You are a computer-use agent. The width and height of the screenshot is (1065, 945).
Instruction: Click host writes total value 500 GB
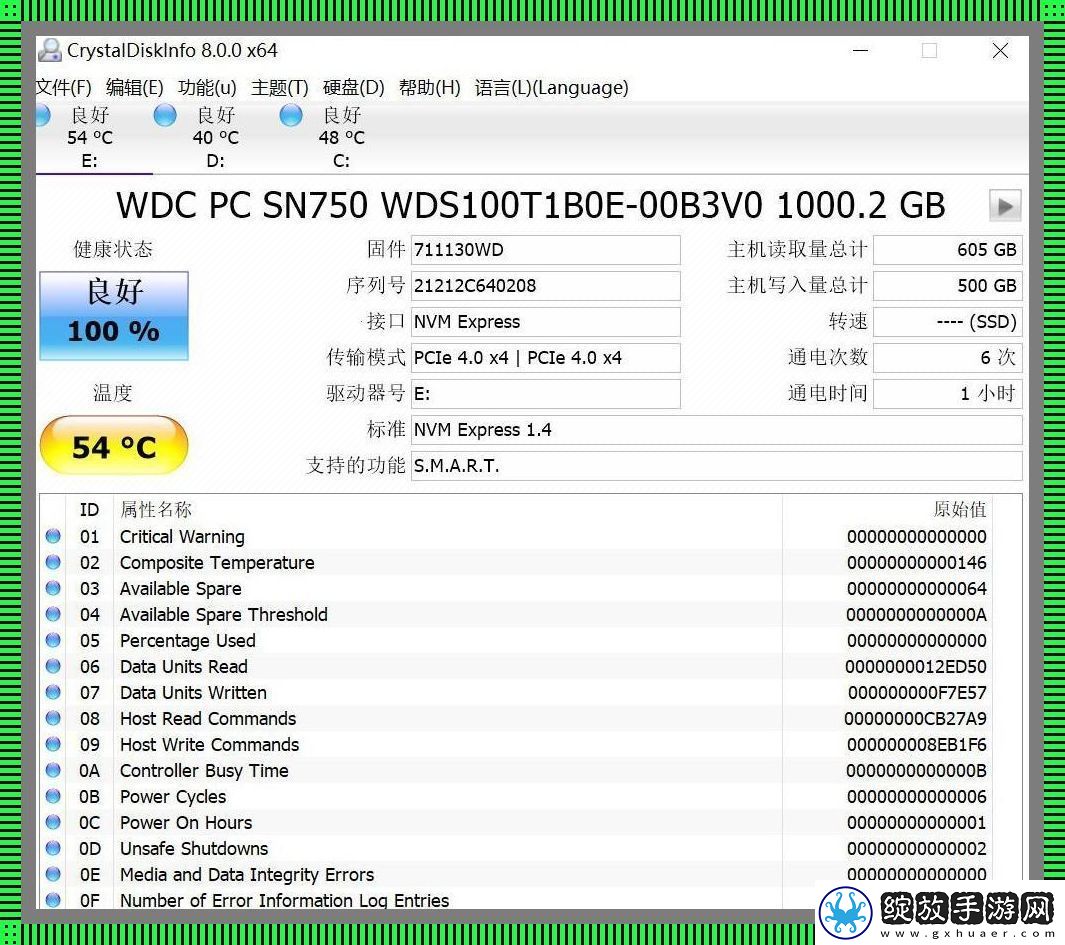pos(947,286)
